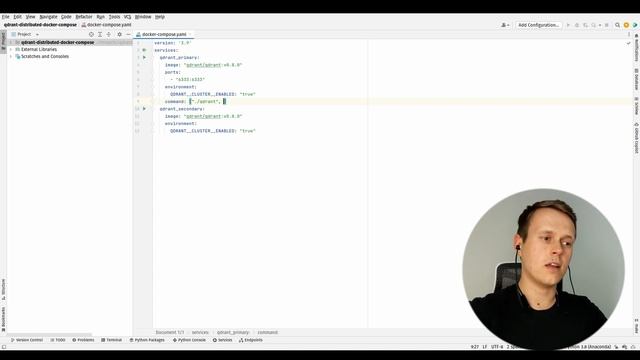
Task: Open the Problems tool window
Action: point(83,340)
